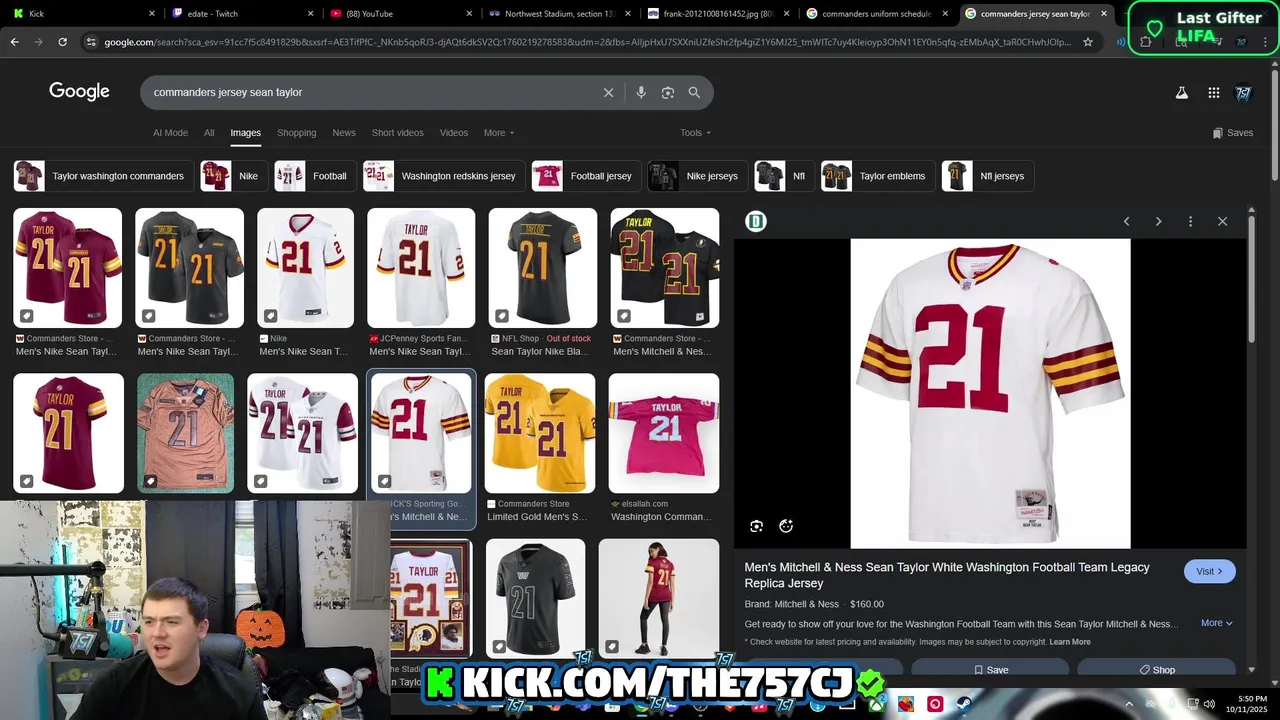Switch to Northwest Stadium section tab
Screen dimensions: 1280x720
(x=560, y=14)
